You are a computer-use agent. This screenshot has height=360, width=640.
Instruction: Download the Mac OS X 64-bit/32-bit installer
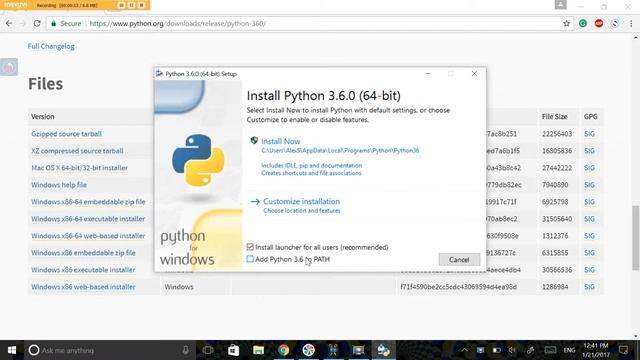(80, 168)
